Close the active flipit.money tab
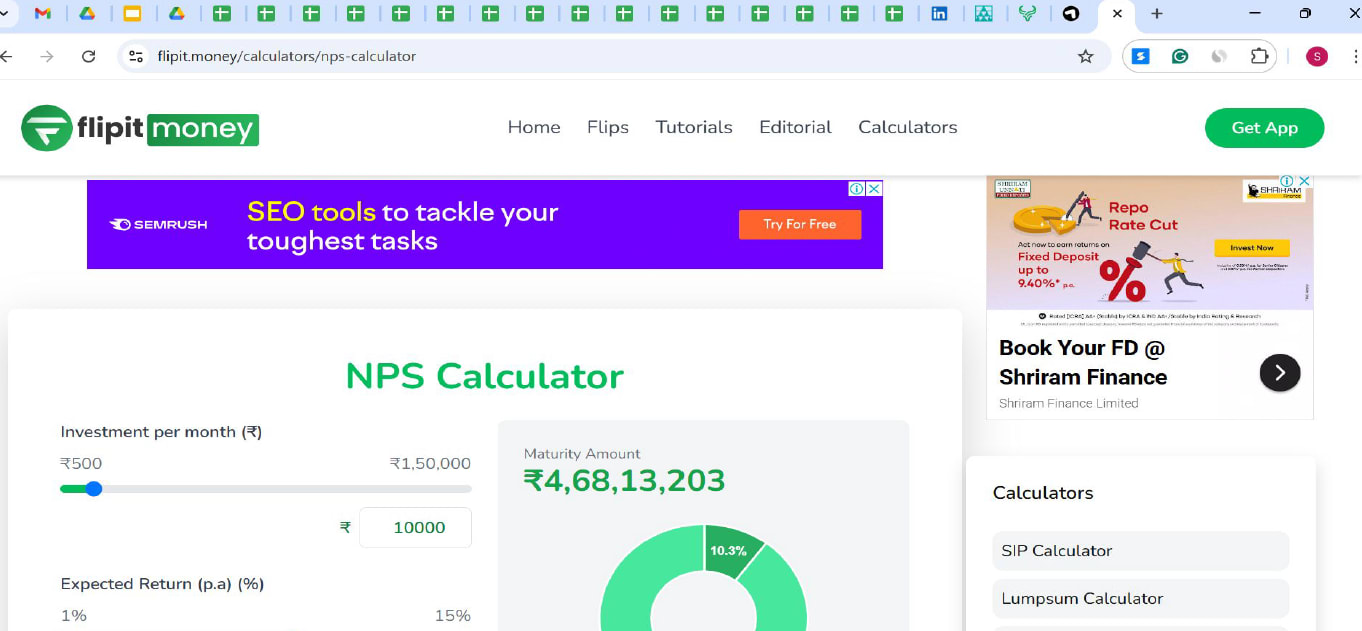This screenshot has width=1362, height=631. point(1117,14)
